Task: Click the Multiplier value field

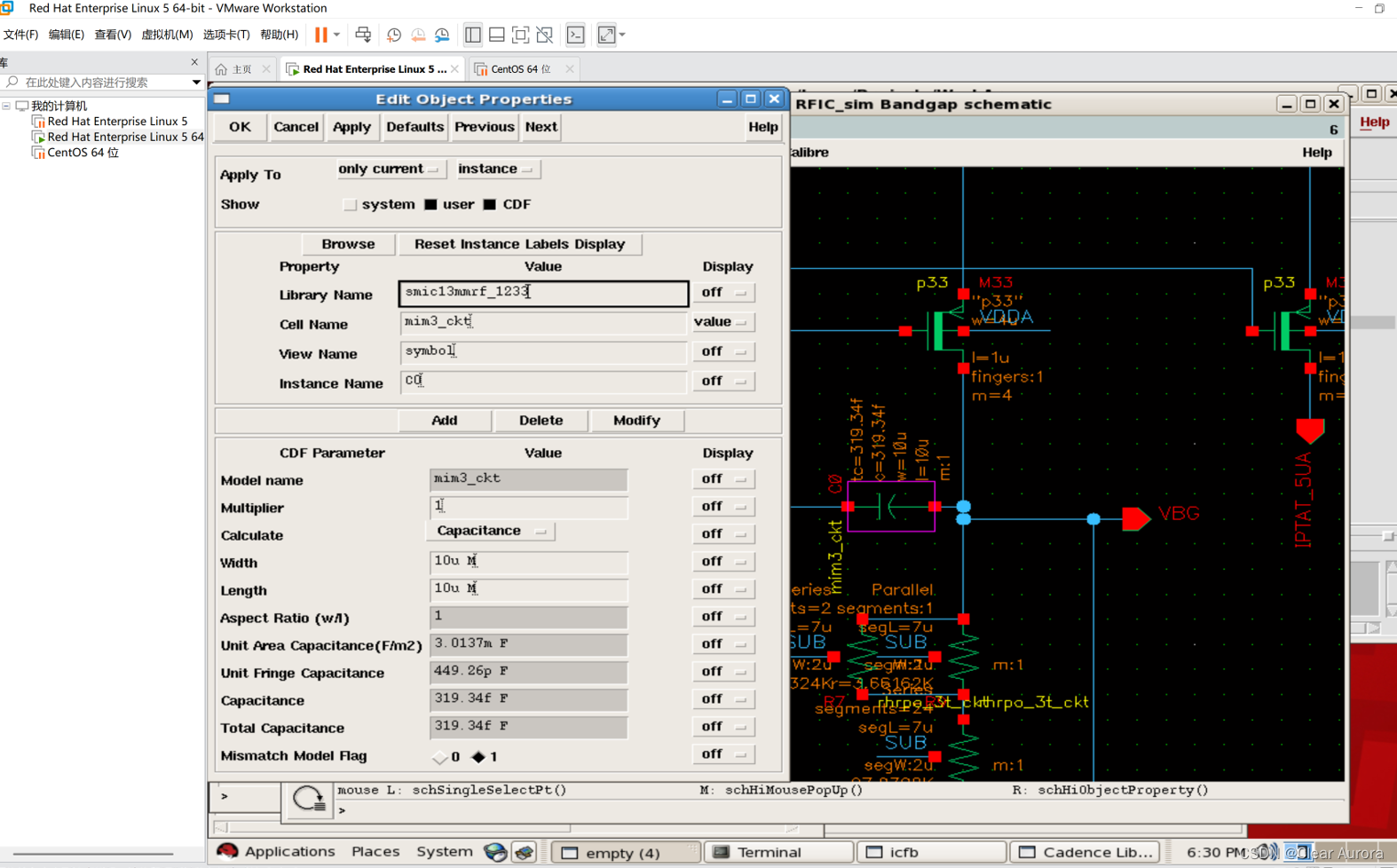Action: pos(528,507)
